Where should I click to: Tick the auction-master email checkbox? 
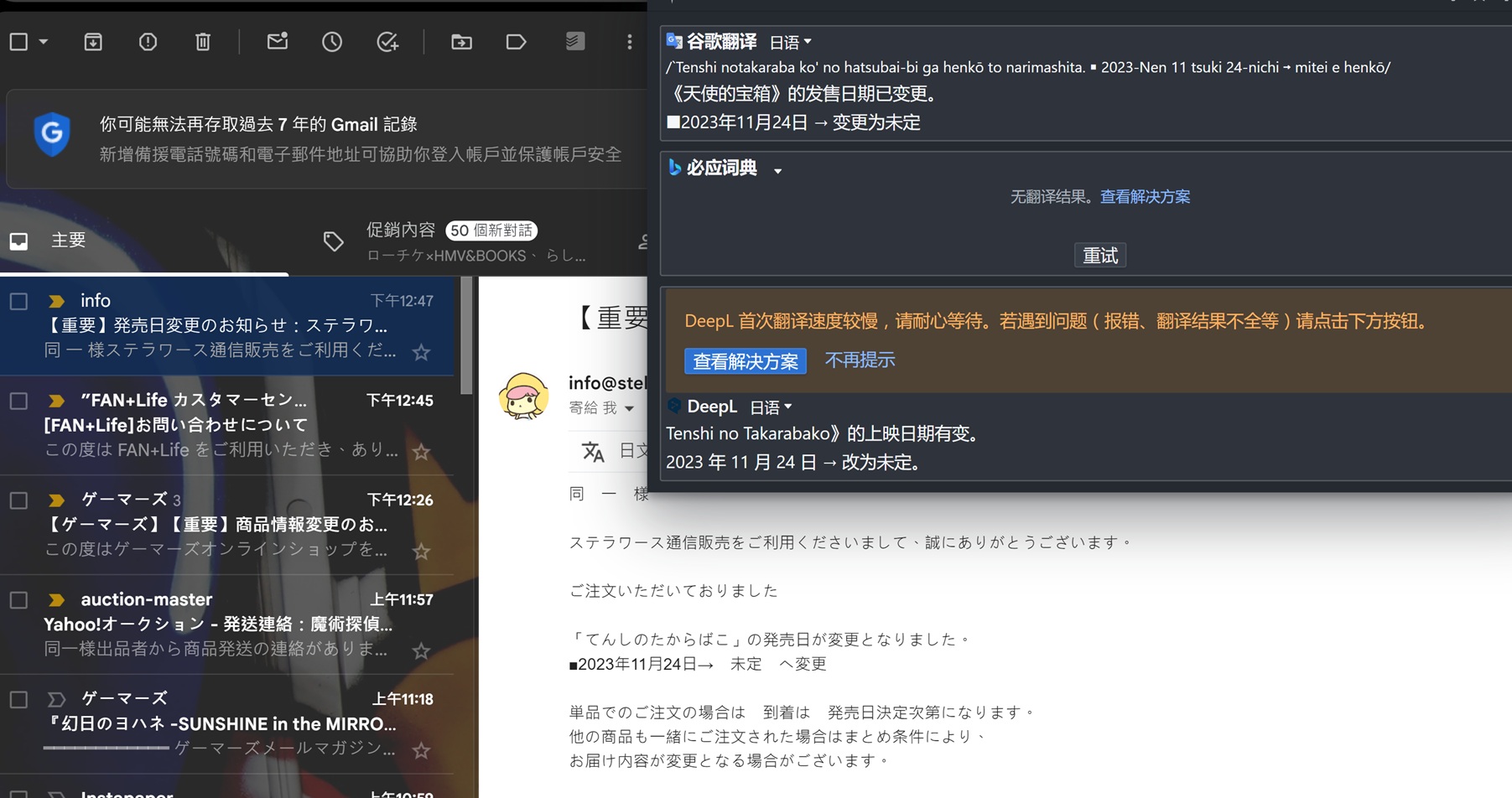point(18,600)
